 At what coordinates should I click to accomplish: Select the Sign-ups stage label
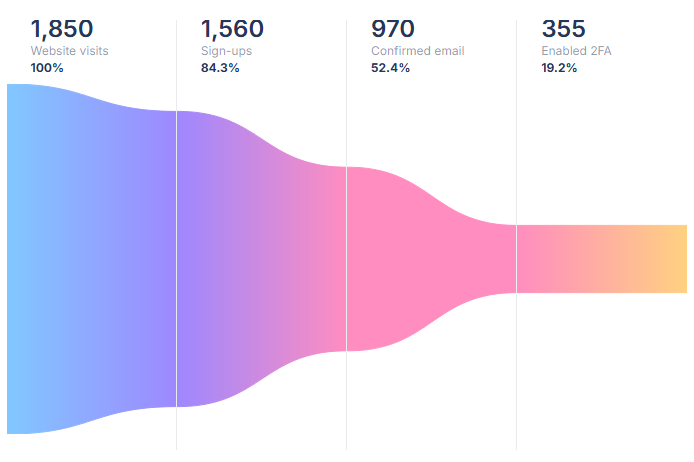(x=228, y=51)
